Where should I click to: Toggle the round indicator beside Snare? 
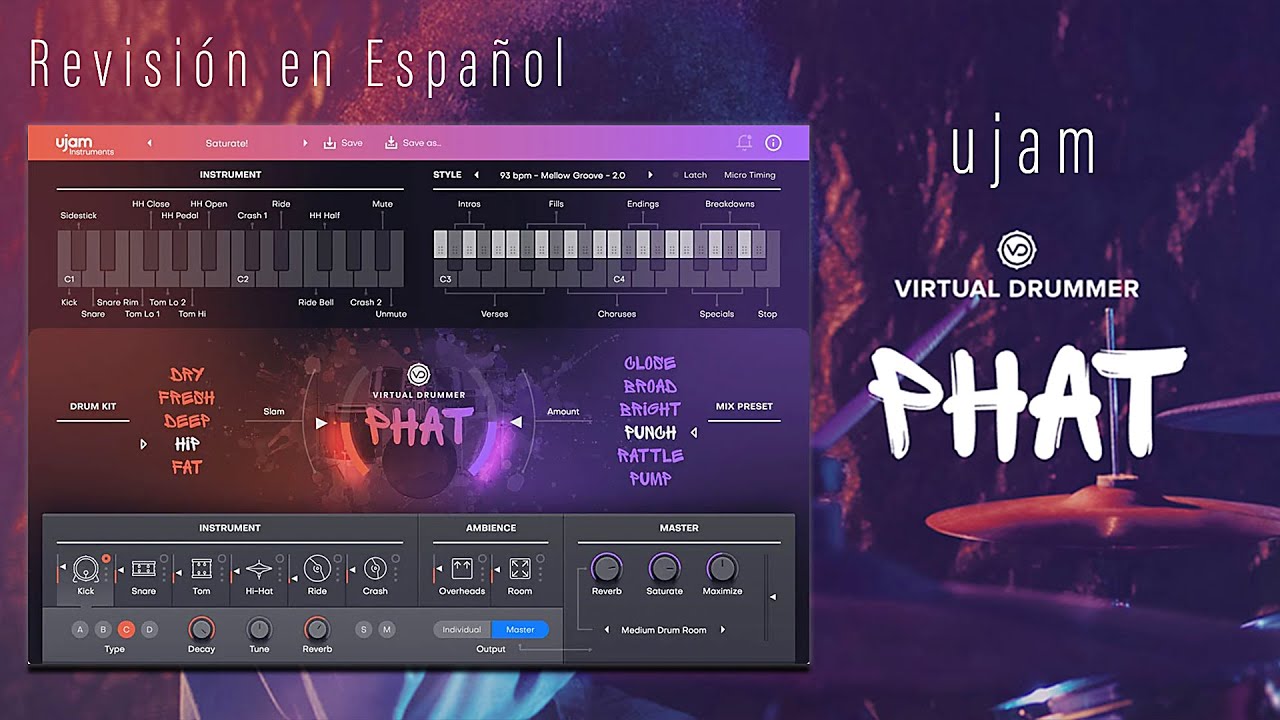pos(164,559)
